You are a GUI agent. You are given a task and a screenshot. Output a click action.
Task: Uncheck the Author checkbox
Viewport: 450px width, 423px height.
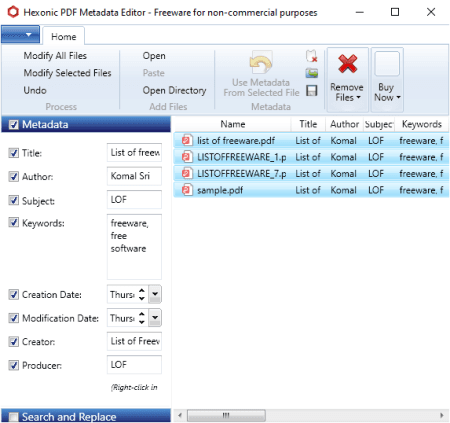13,176
